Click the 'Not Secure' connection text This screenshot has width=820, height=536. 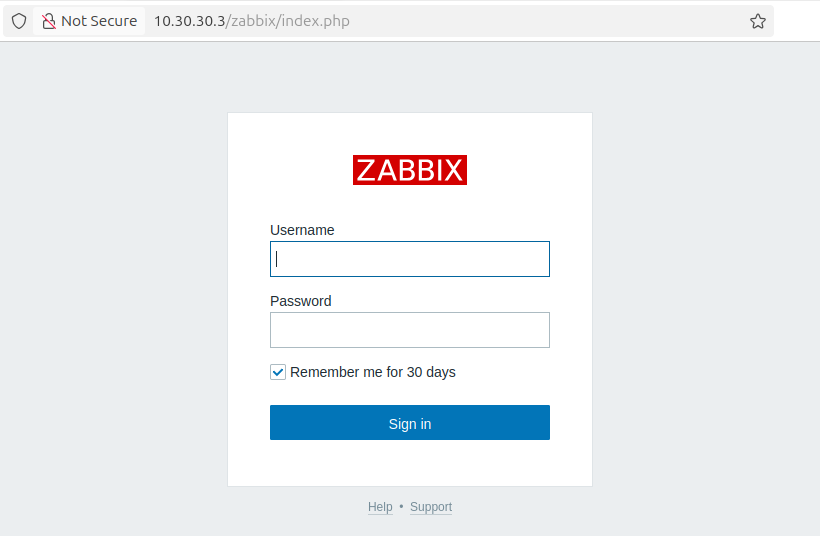pos(99,21)
